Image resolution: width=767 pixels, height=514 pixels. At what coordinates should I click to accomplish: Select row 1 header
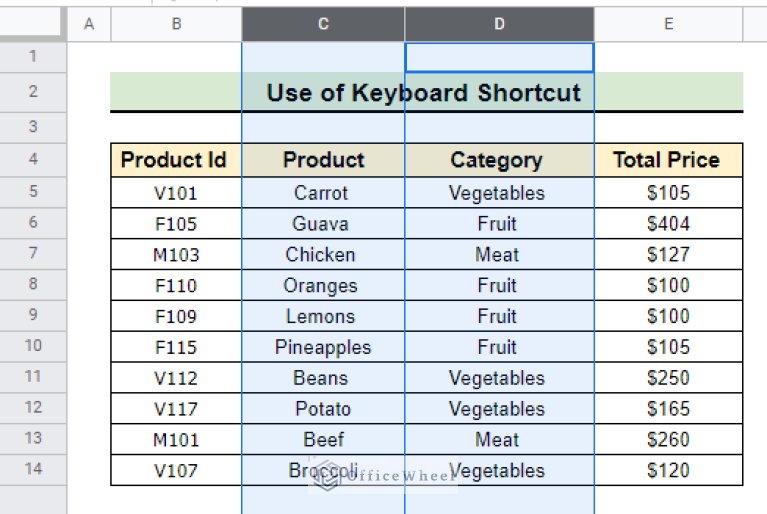[x=33, y=57]
